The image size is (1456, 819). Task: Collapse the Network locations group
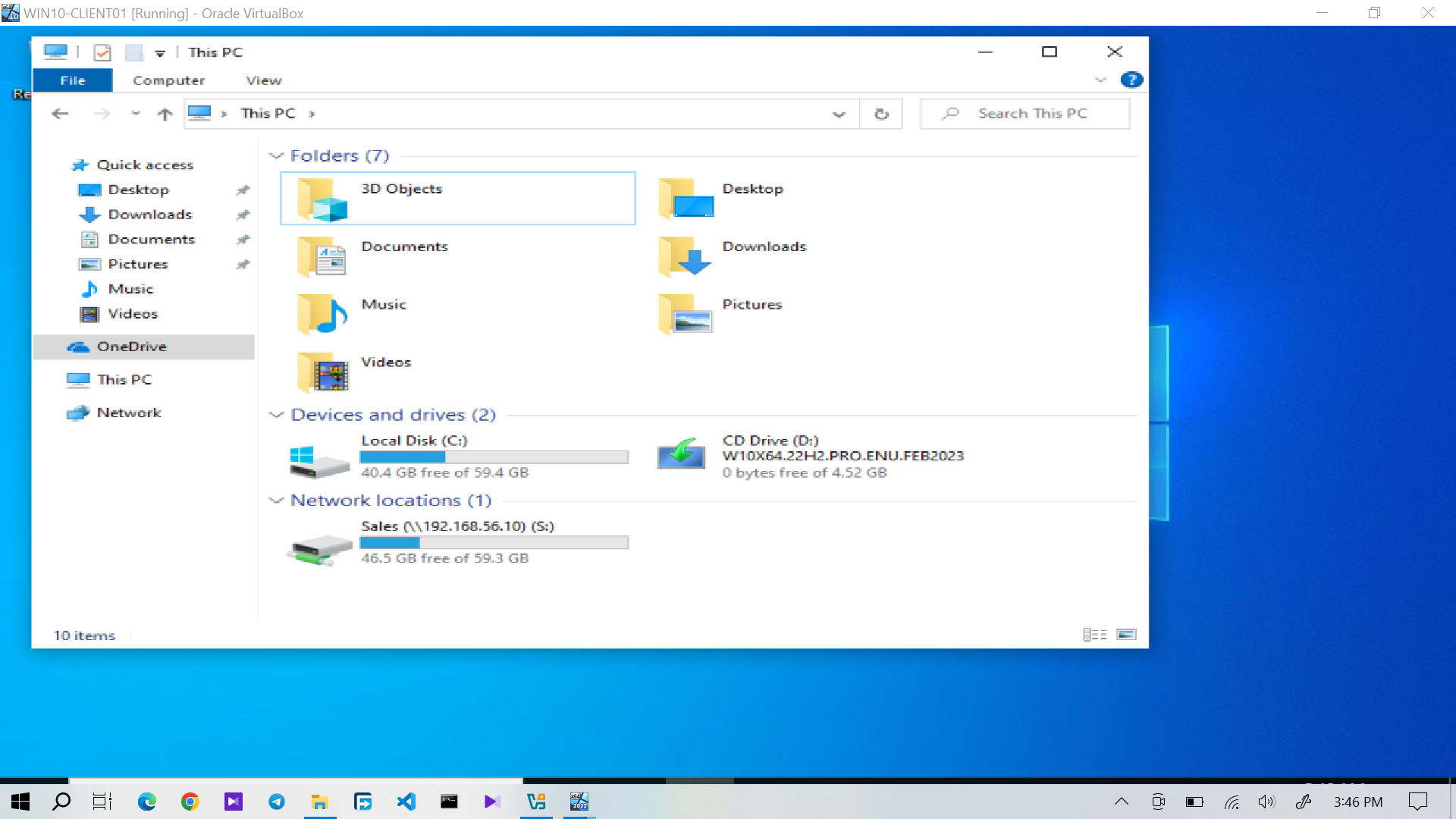pyautogui.click(x=277, y=500)
